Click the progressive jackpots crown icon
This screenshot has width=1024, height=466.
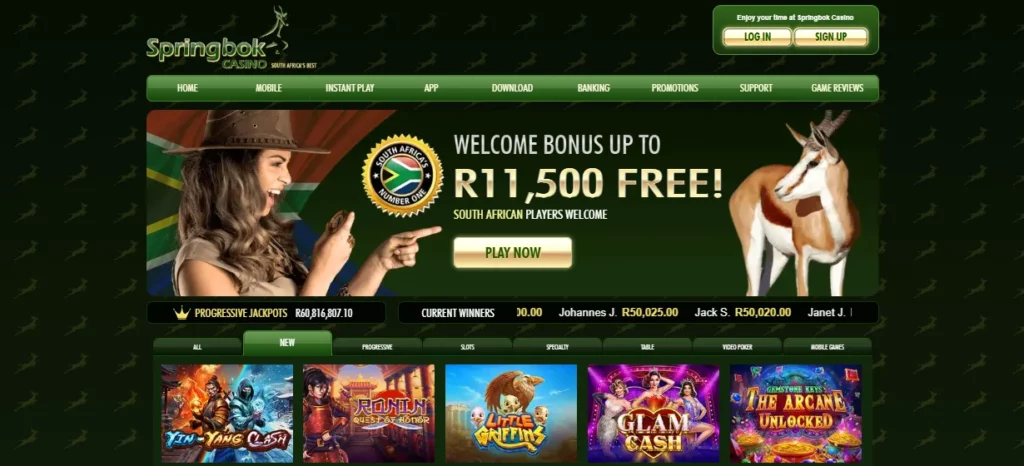(x=182, y=313)
